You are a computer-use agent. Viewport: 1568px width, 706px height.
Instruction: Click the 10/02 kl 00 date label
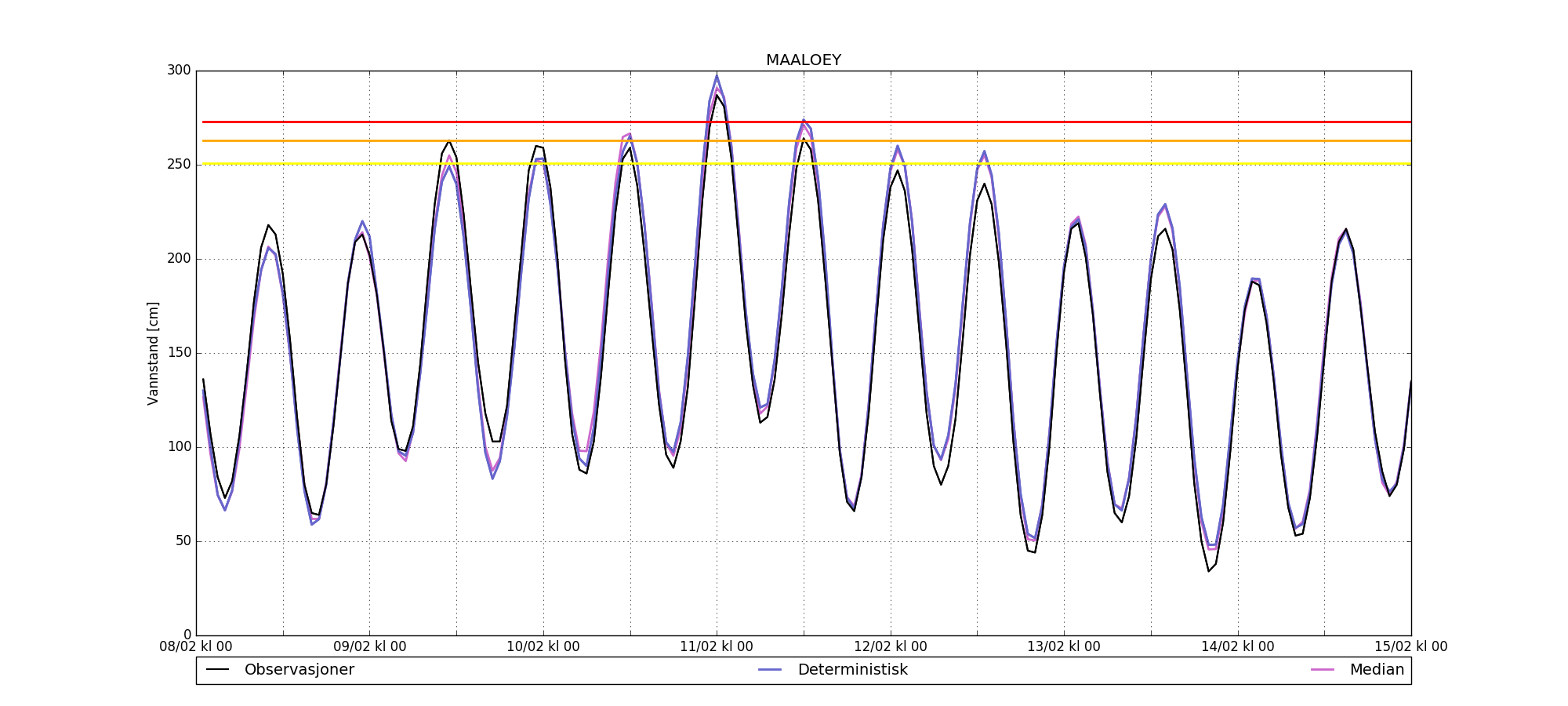(543, 647)
